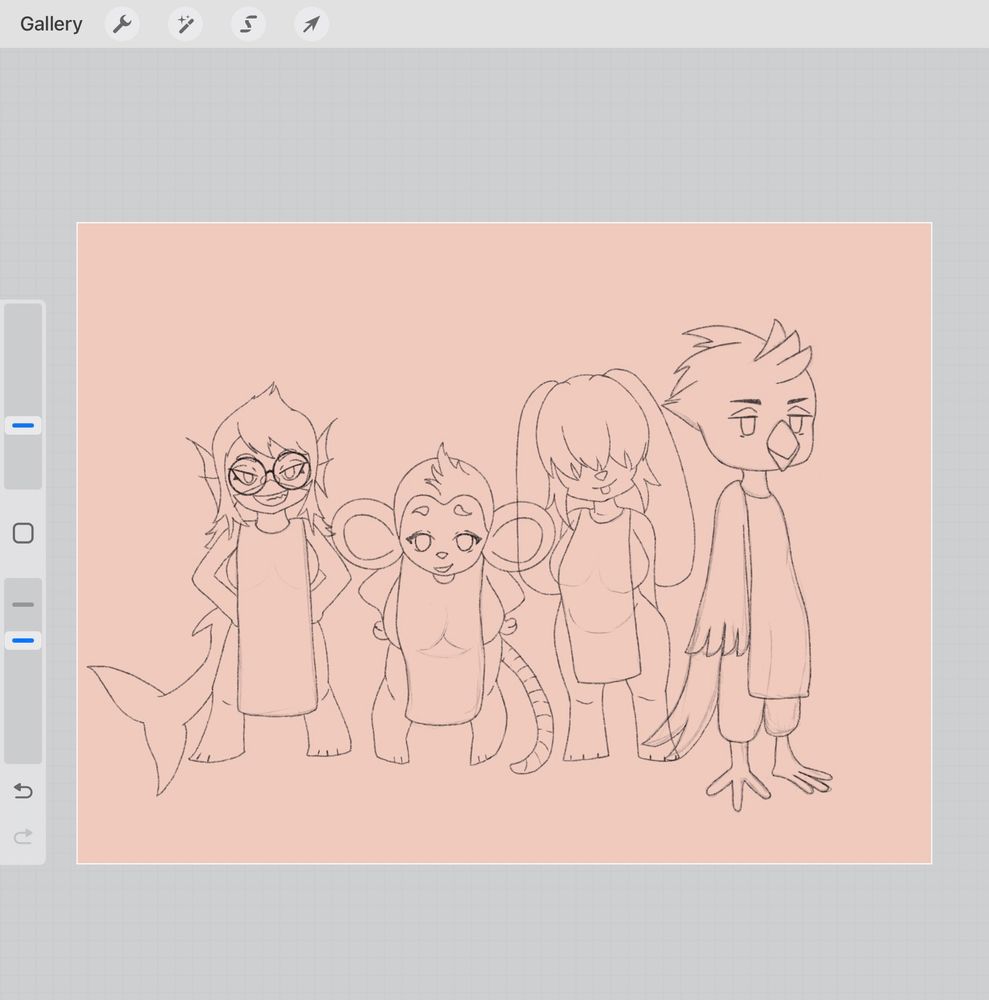Open the Actions wrench menu
The height and width of the screenshot is (1000, 989).
122,24
